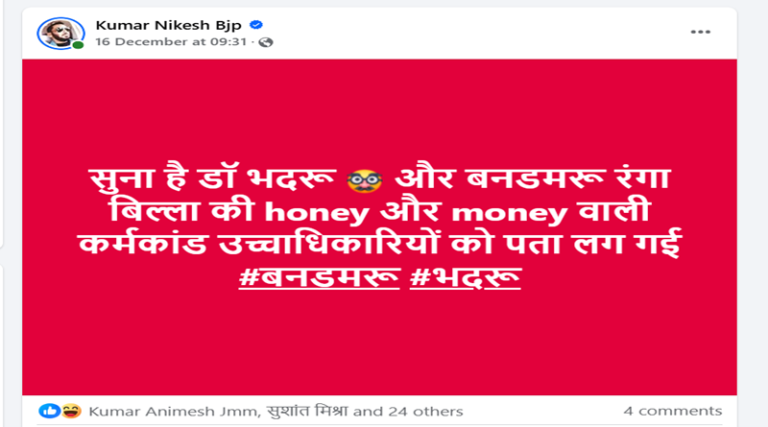Click the word 'money' in the post
The height and width of the screenshot is (427, 768).
click(509, 214)
